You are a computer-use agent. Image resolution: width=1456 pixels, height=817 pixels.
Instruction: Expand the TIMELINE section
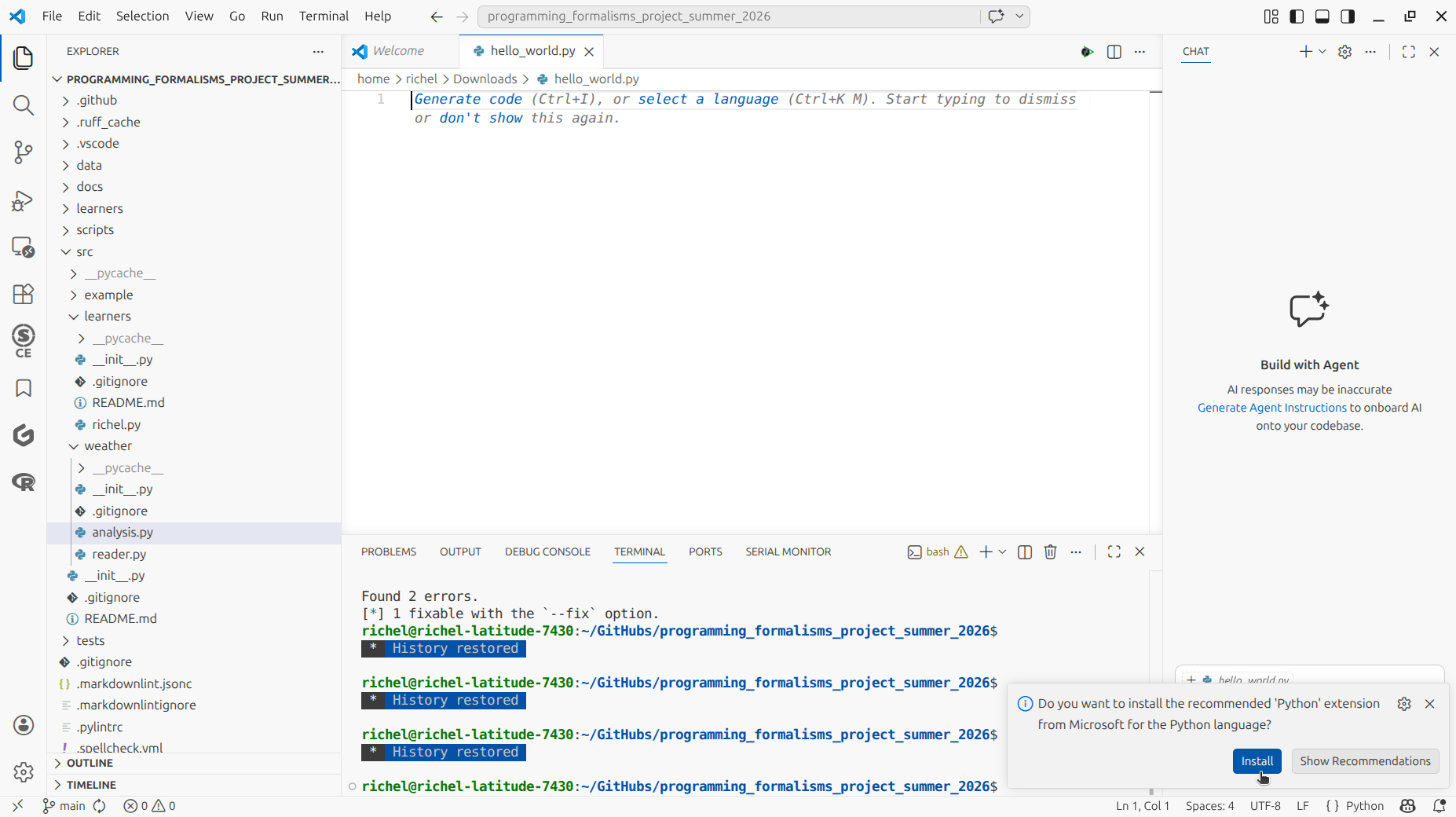click(x=194, y=785)
